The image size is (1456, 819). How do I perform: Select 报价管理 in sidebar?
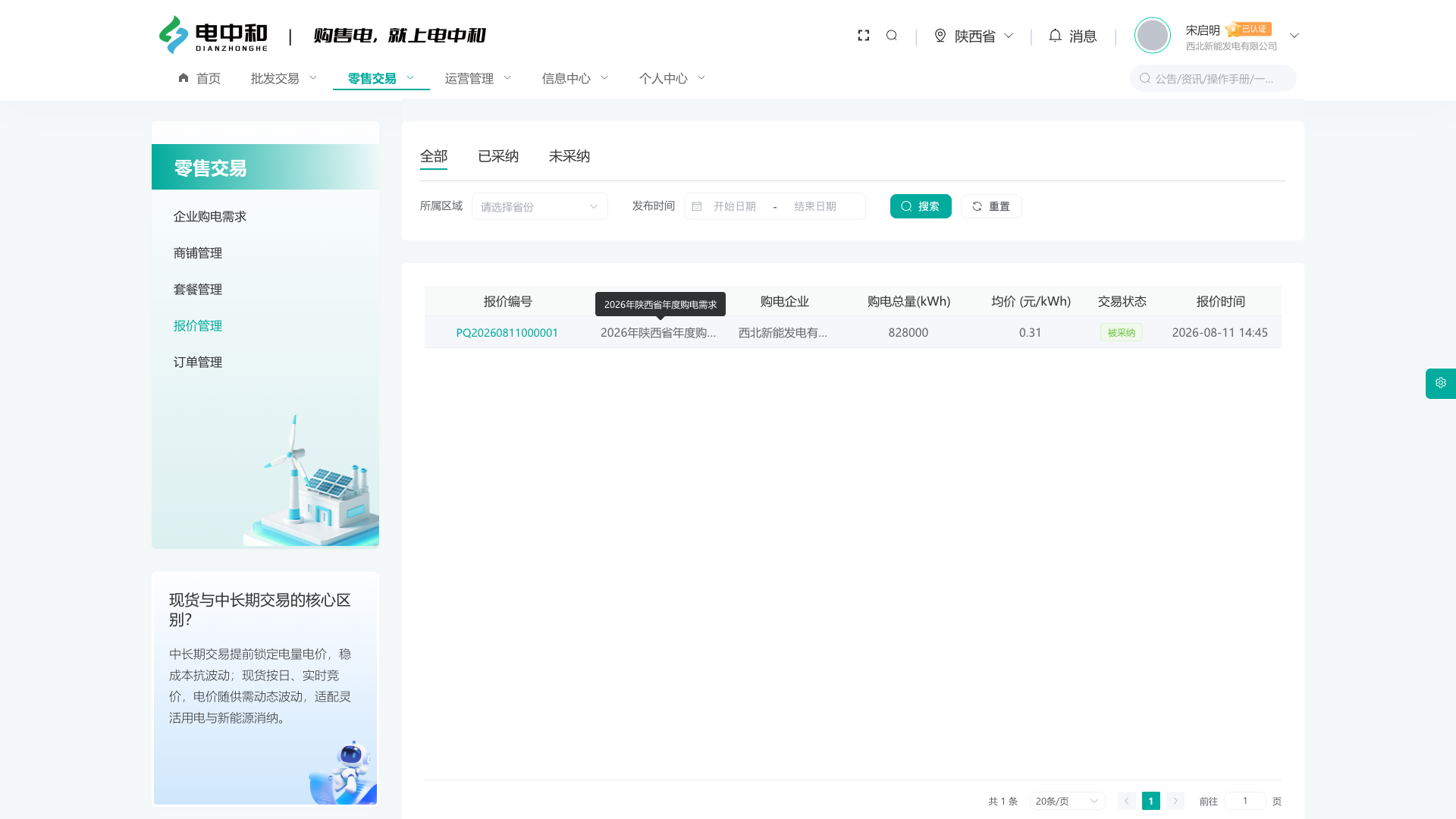tap(198, 325)
